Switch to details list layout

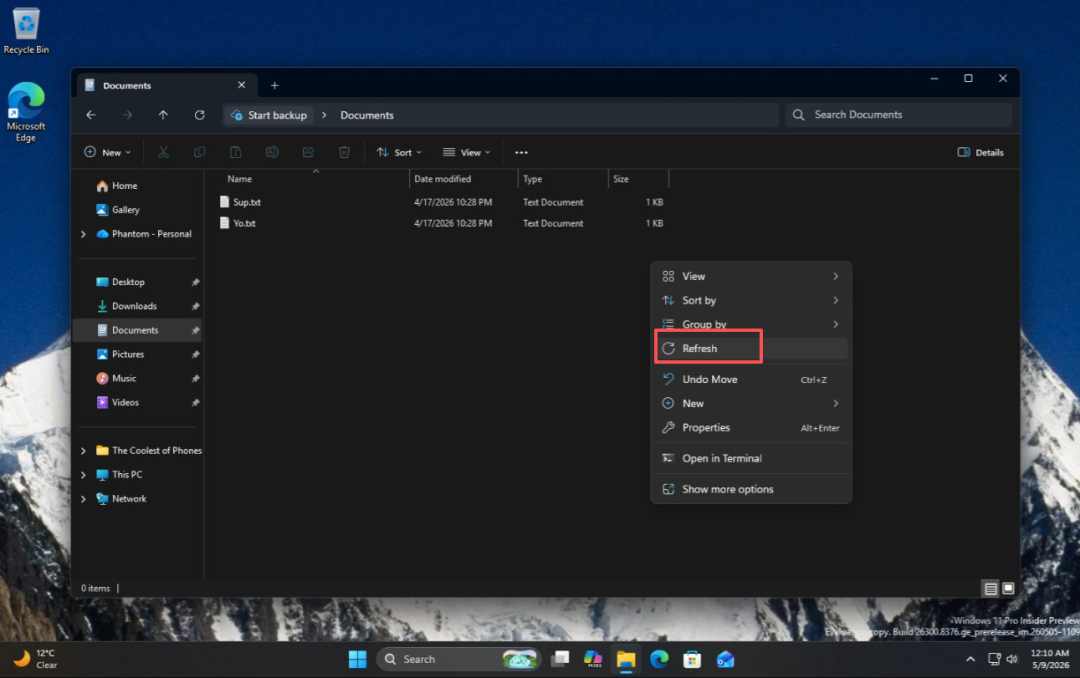tap(990, 588)
